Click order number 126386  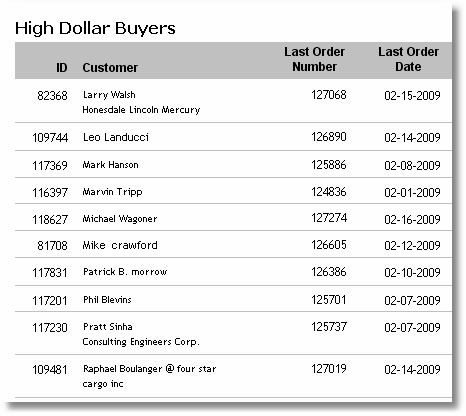329,272
